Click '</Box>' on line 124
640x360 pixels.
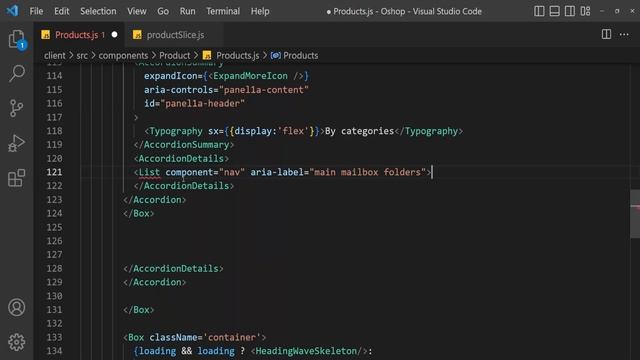pyautogui.click(x=139, y=213)
